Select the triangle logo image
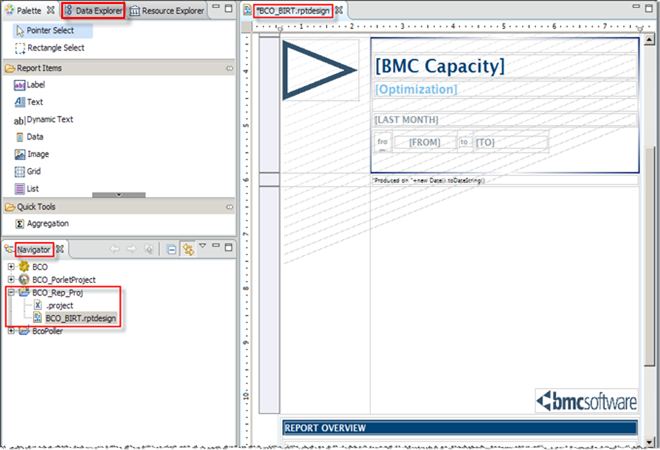 (x=320, y=70)
